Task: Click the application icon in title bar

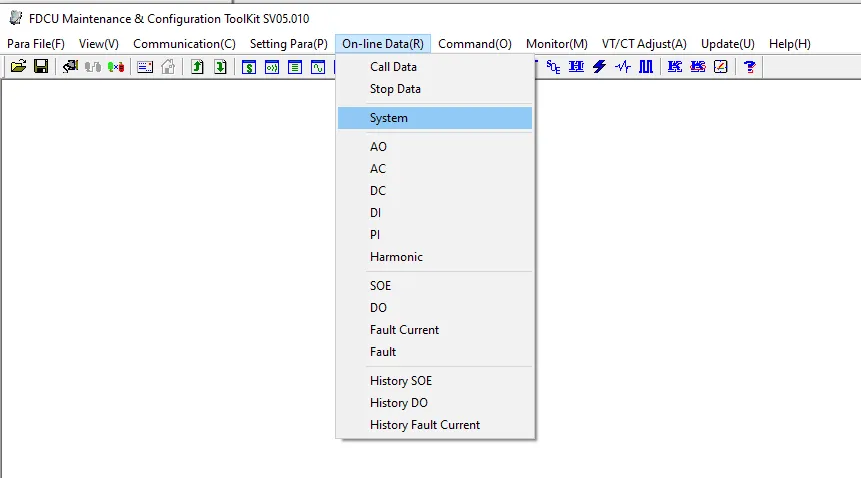Action: (x=16, y=18)
